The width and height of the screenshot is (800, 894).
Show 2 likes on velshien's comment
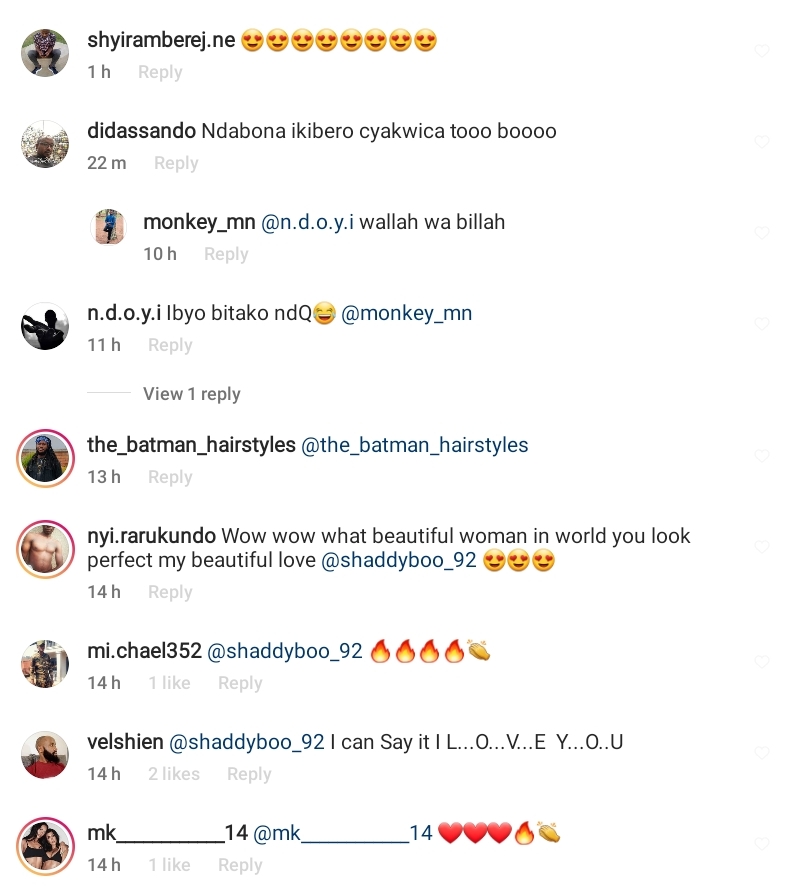coord(174,774)
